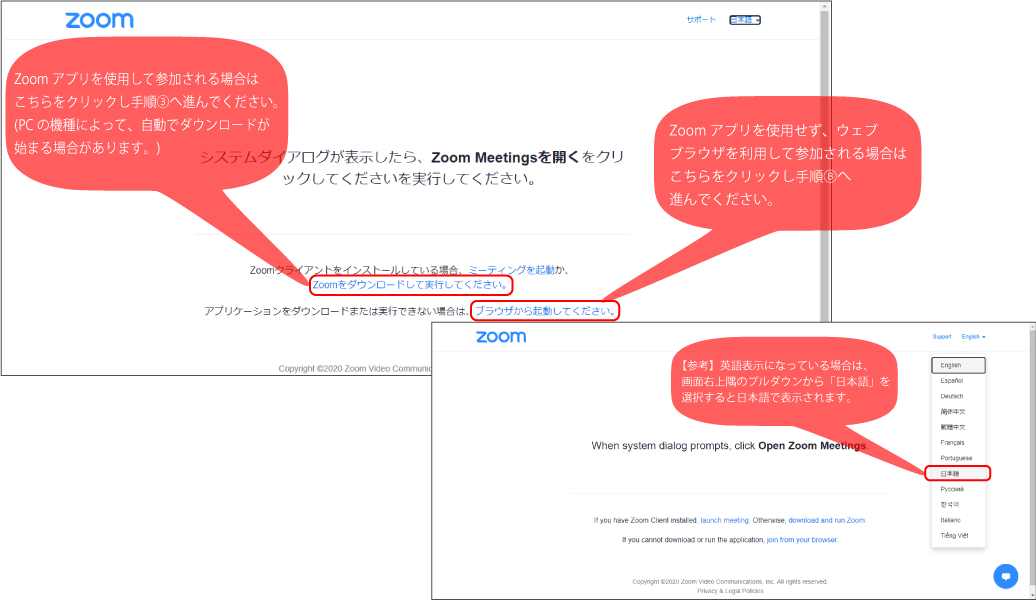Viewport: 1036px width, 600px height.
Task: Click the English page vertical scrollbar
Action: [x=1032, y=461]
